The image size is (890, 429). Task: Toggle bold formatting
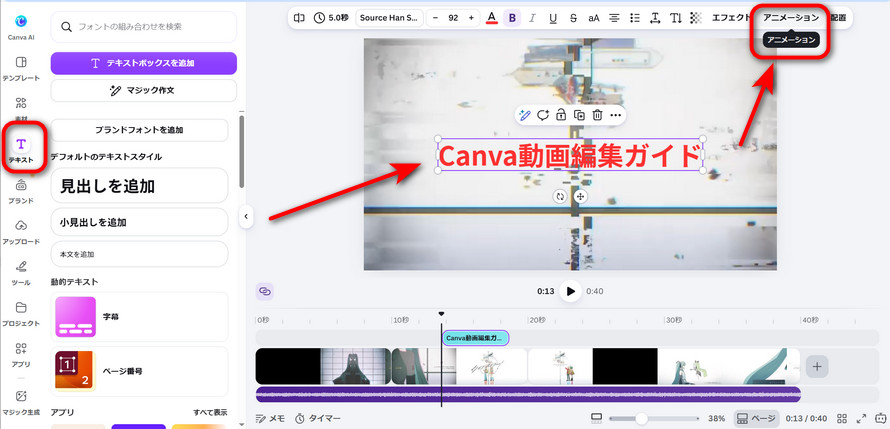512,18
